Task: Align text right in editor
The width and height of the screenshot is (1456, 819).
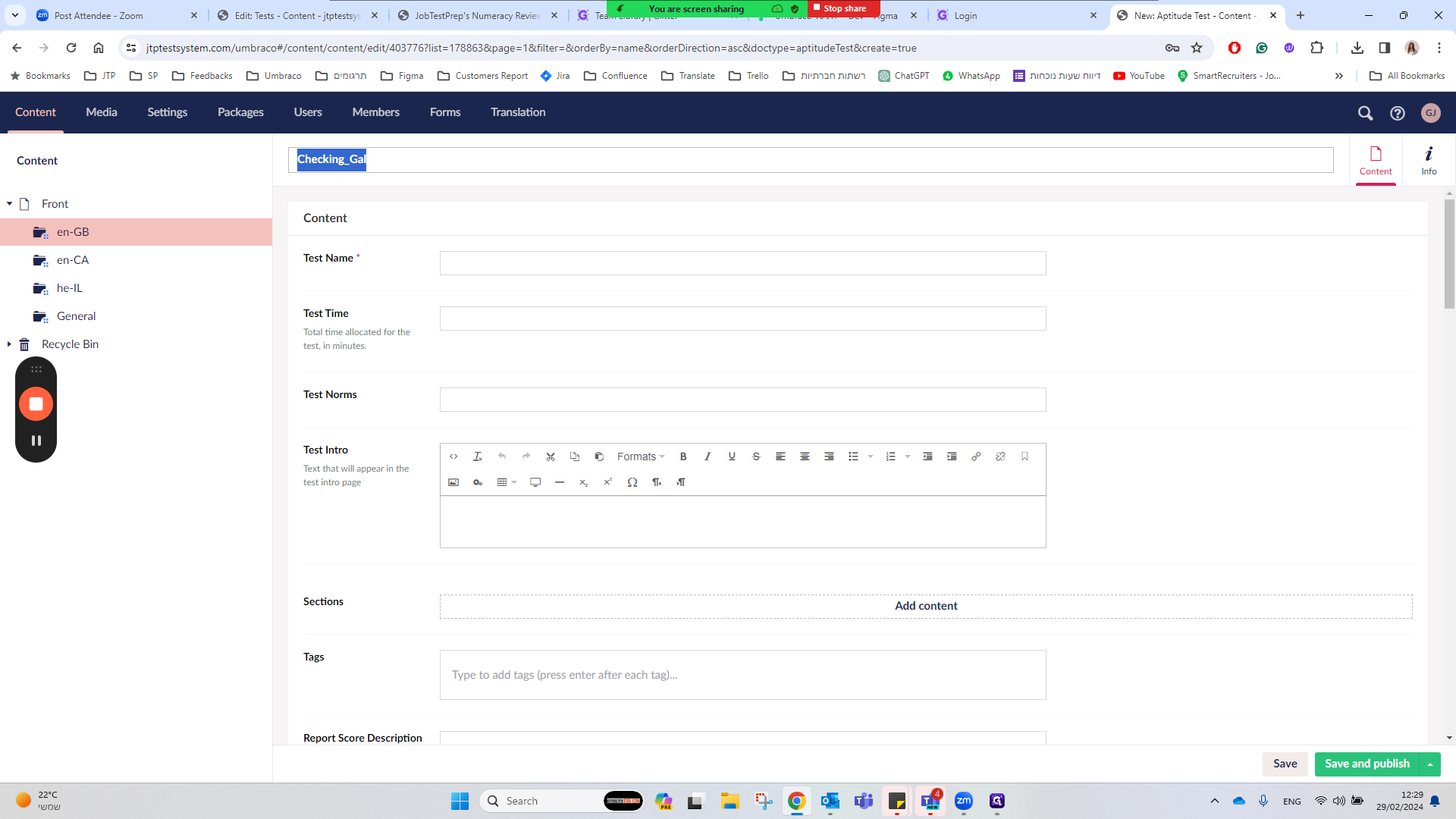Action: [829, 457]
